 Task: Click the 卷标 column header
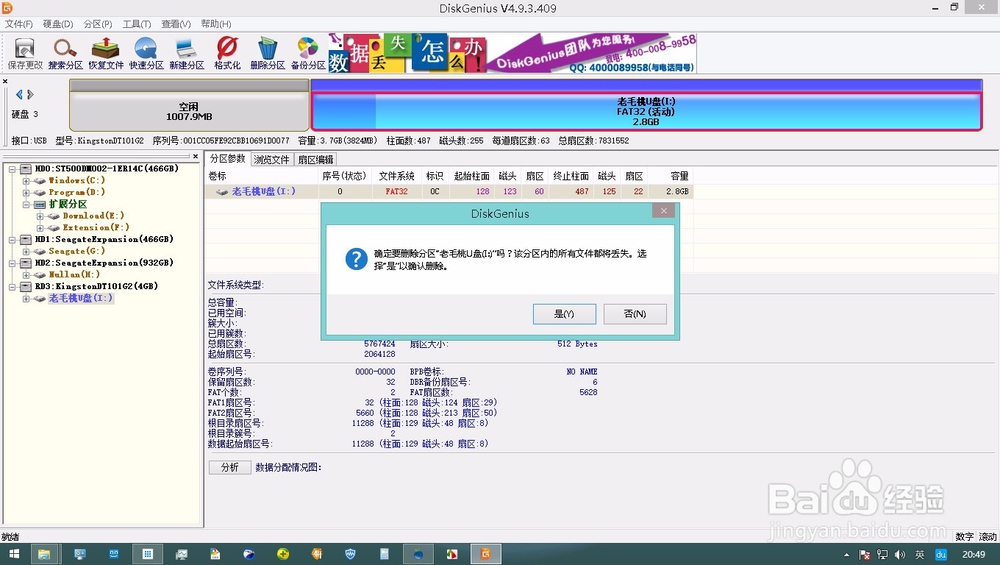coord(261,175)
